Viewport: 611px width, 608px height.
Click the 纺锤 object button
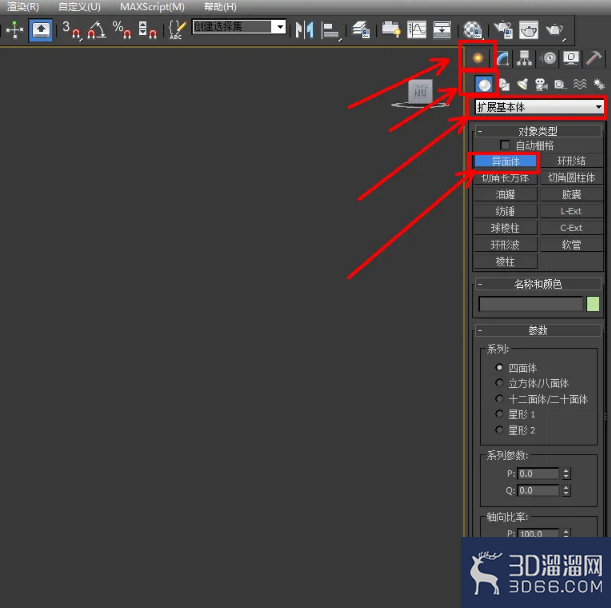[x=505, y=211]
